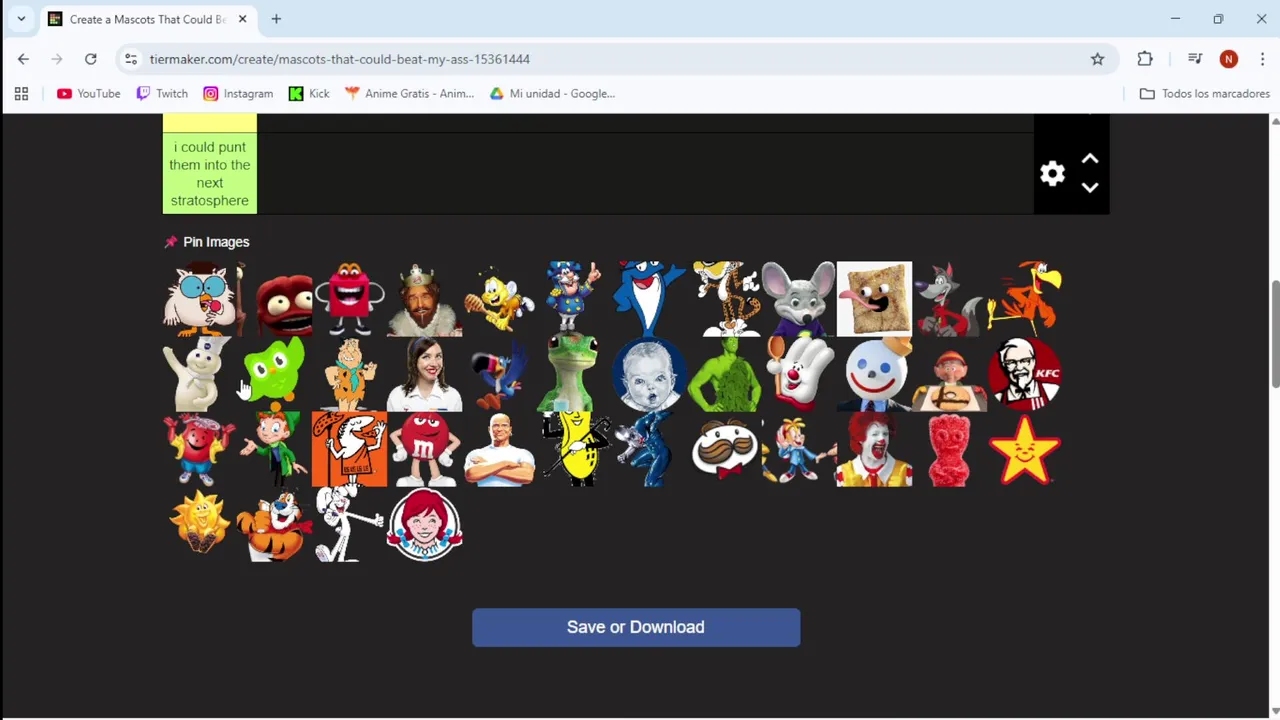
Task: Choose the red M&M mascot
Action: click(425, 449)
